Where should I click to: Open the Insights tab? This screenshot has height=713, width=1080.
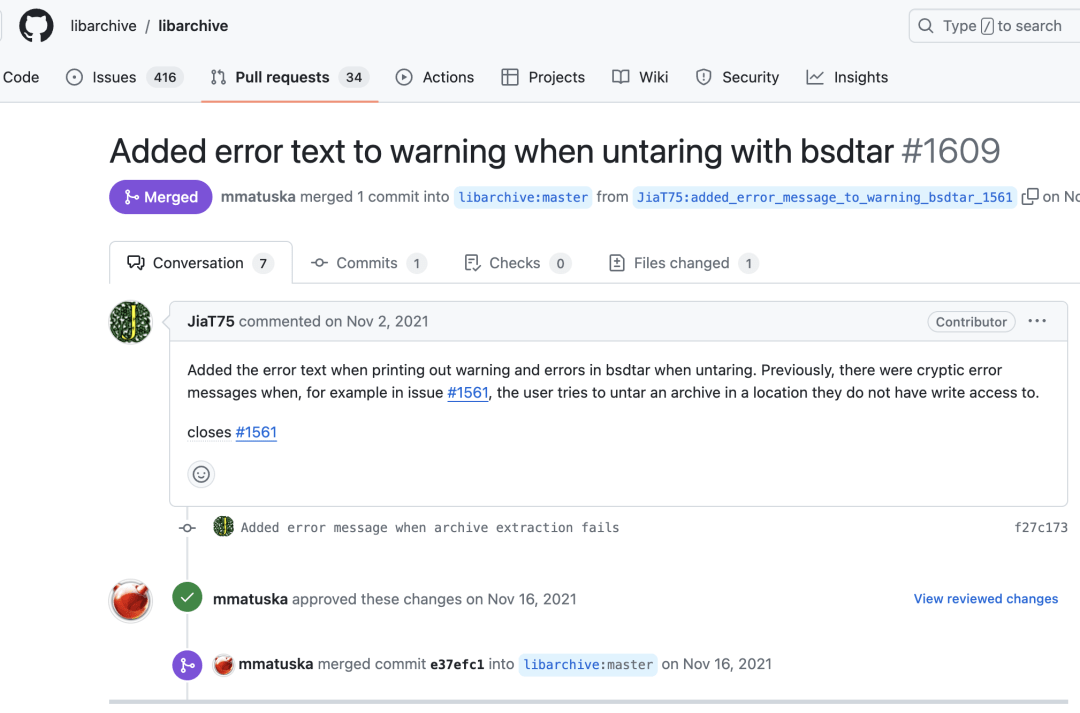(847, 77)
